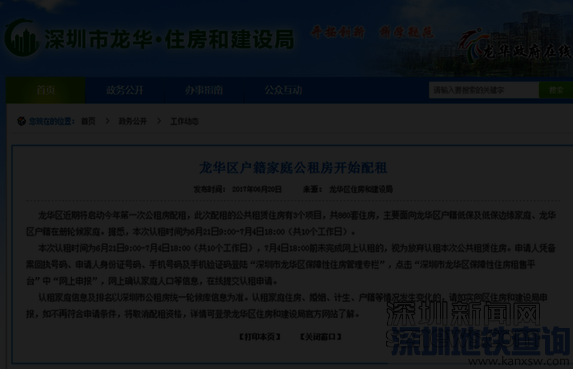Viewport: 573px width, 369px height.
Task: Open the 政务公开 navigation tab
Action: coord(125,90)
